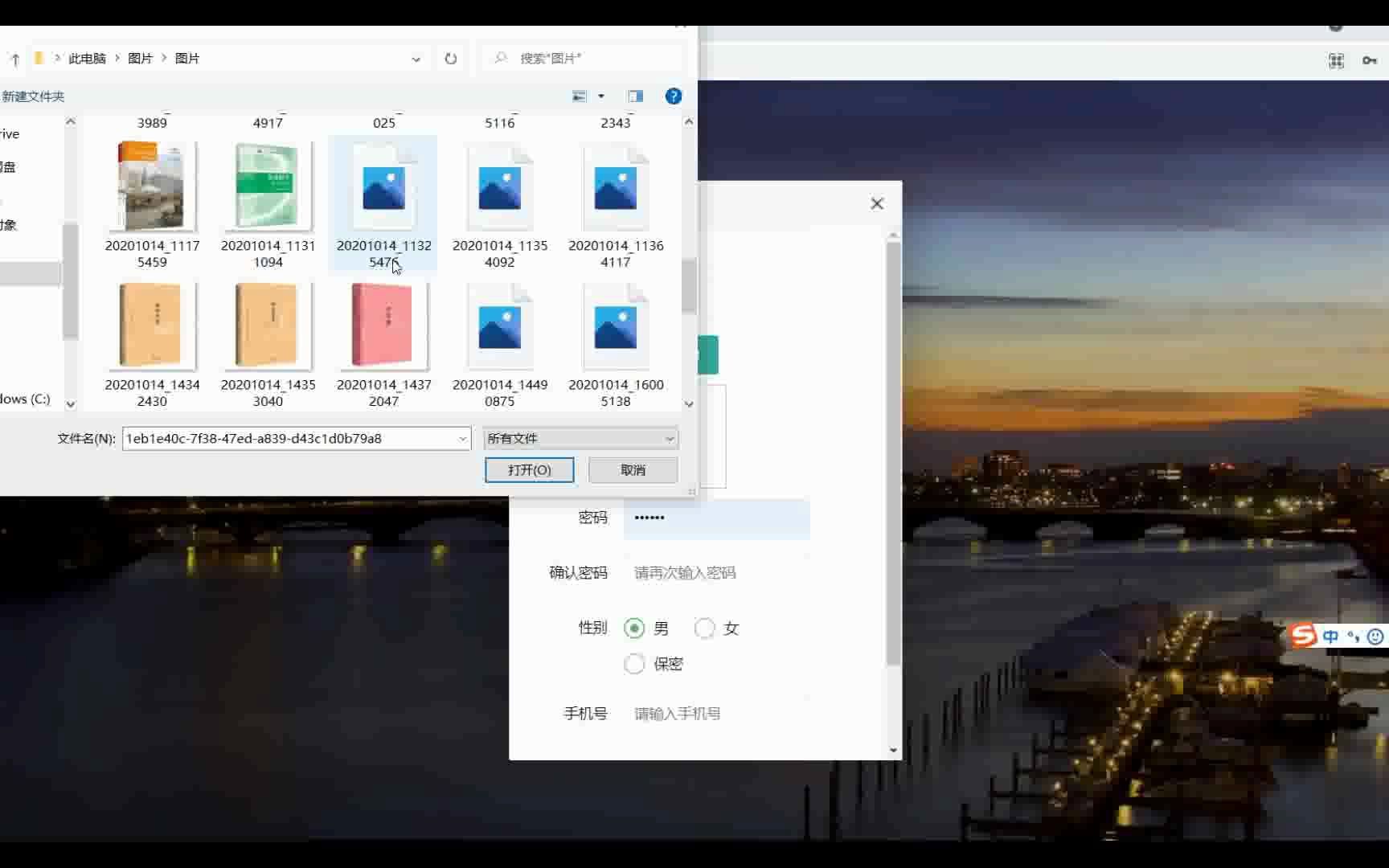Select the 男 gender radio button
The height and width of the screenshot is (868, 1389).
(x=635, y=628)
